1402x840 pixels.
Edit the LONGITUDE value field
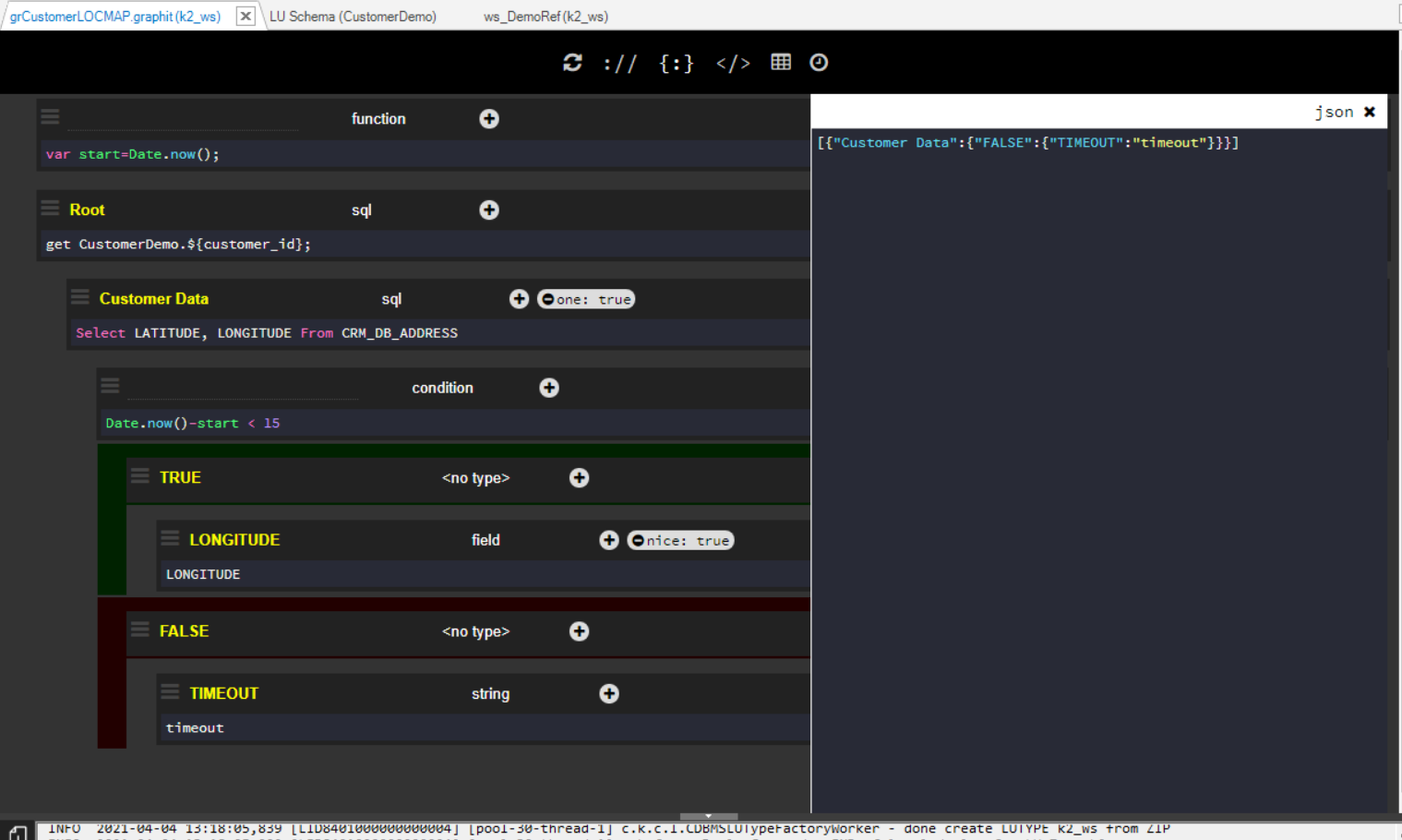[485, 574]
